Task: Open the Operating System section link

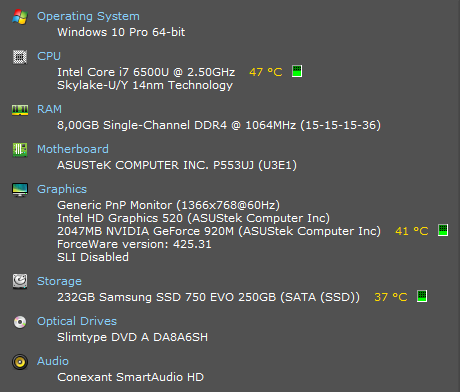Action: tap(88, 16)
